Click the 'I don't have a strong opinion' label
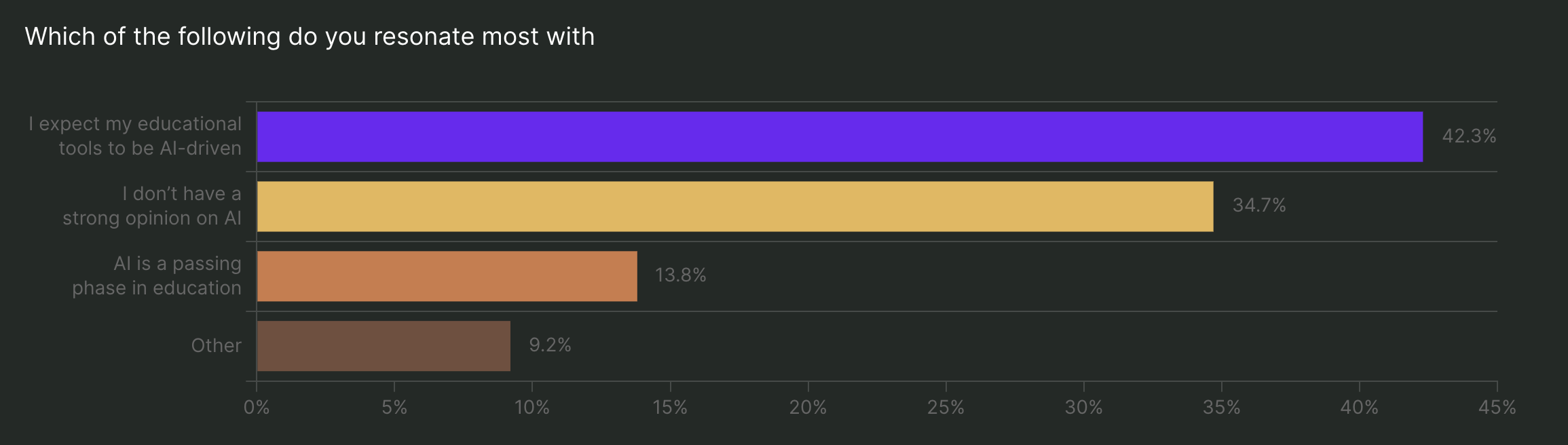Screen dimensions: 1568x445 pyautogui.click(x=152, y=206)
